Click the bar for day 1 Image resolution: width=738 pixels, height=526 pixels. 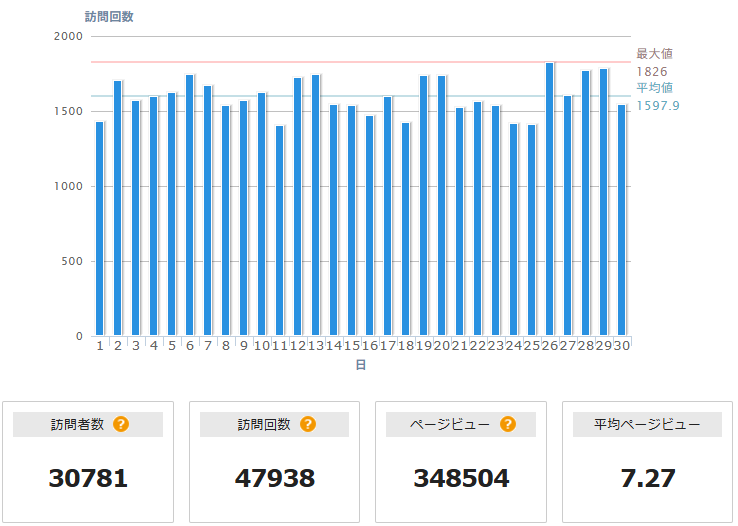pyautogui.click(x=100, y=229)
